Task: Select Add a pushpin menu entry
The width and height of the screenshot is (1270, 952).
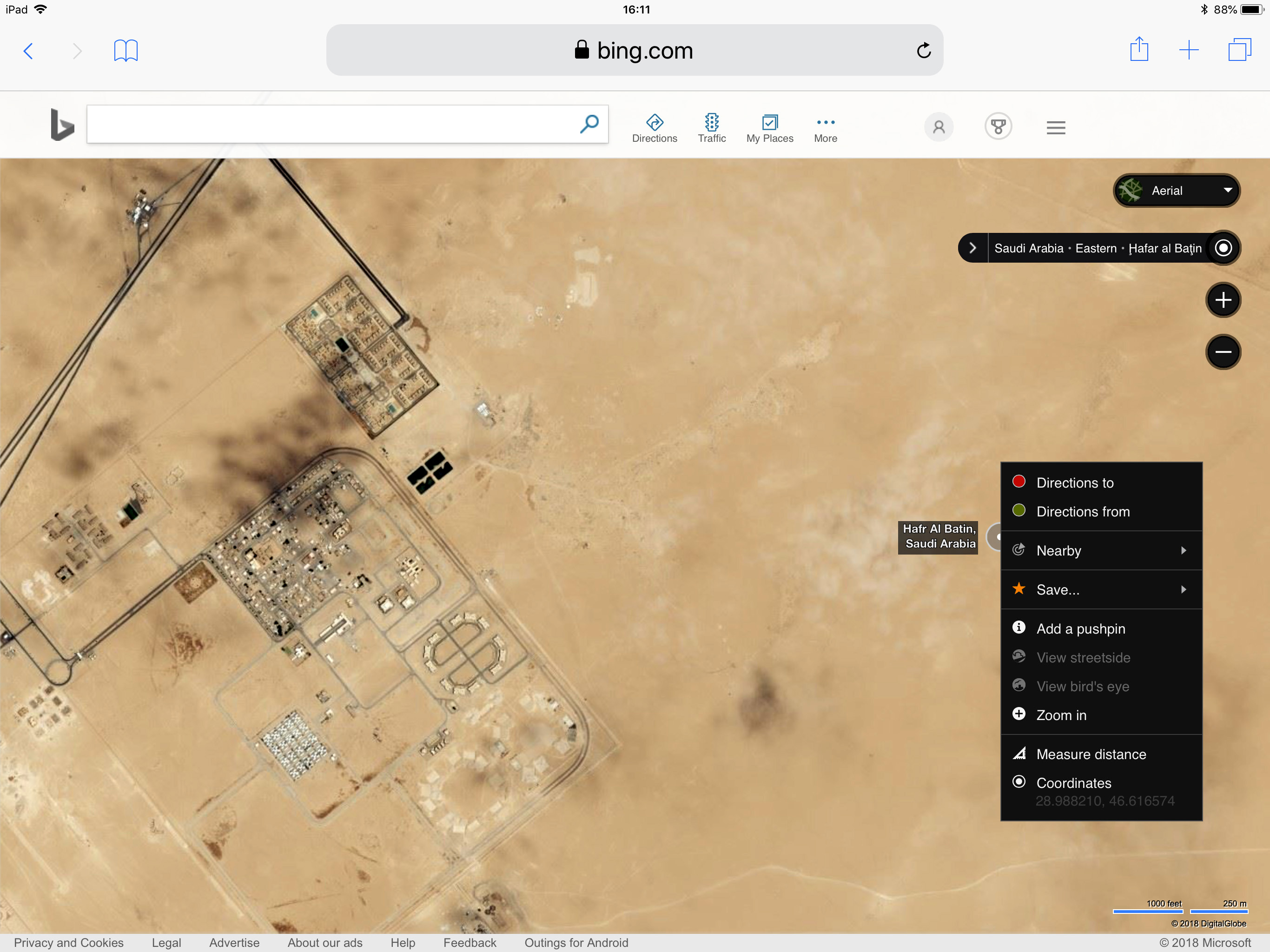Action: point(1080,629)
